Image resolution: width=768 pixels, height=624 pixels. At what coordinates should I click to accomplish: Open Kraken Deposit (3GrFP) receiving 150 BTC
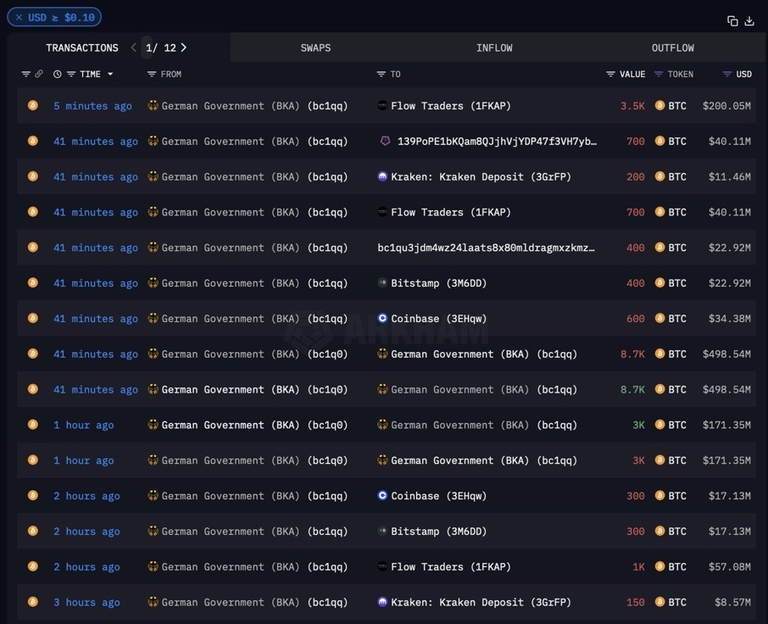(481, 602)
